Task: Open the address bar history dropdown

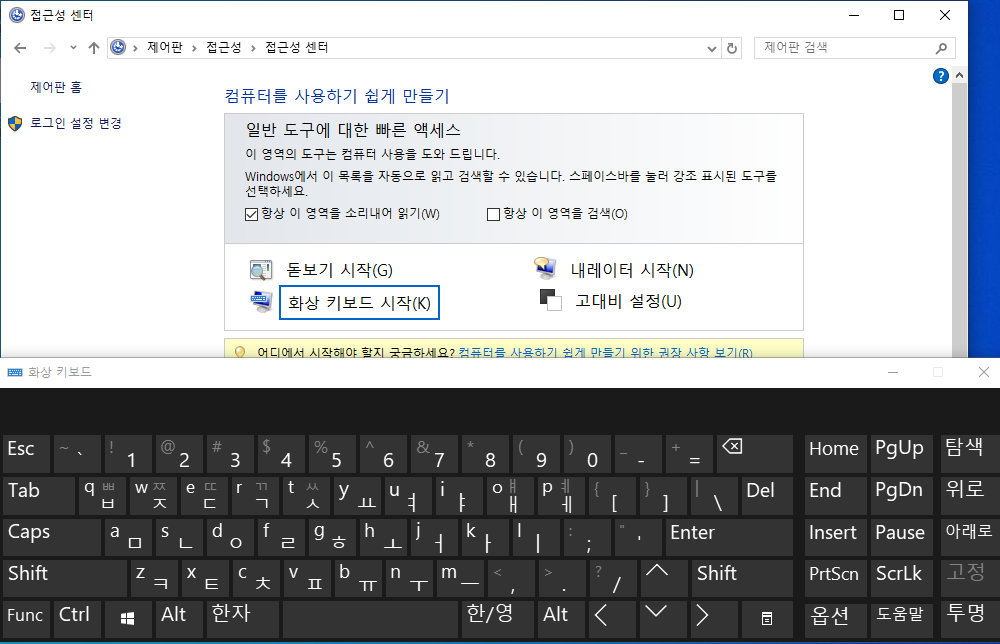Action: 710,47
